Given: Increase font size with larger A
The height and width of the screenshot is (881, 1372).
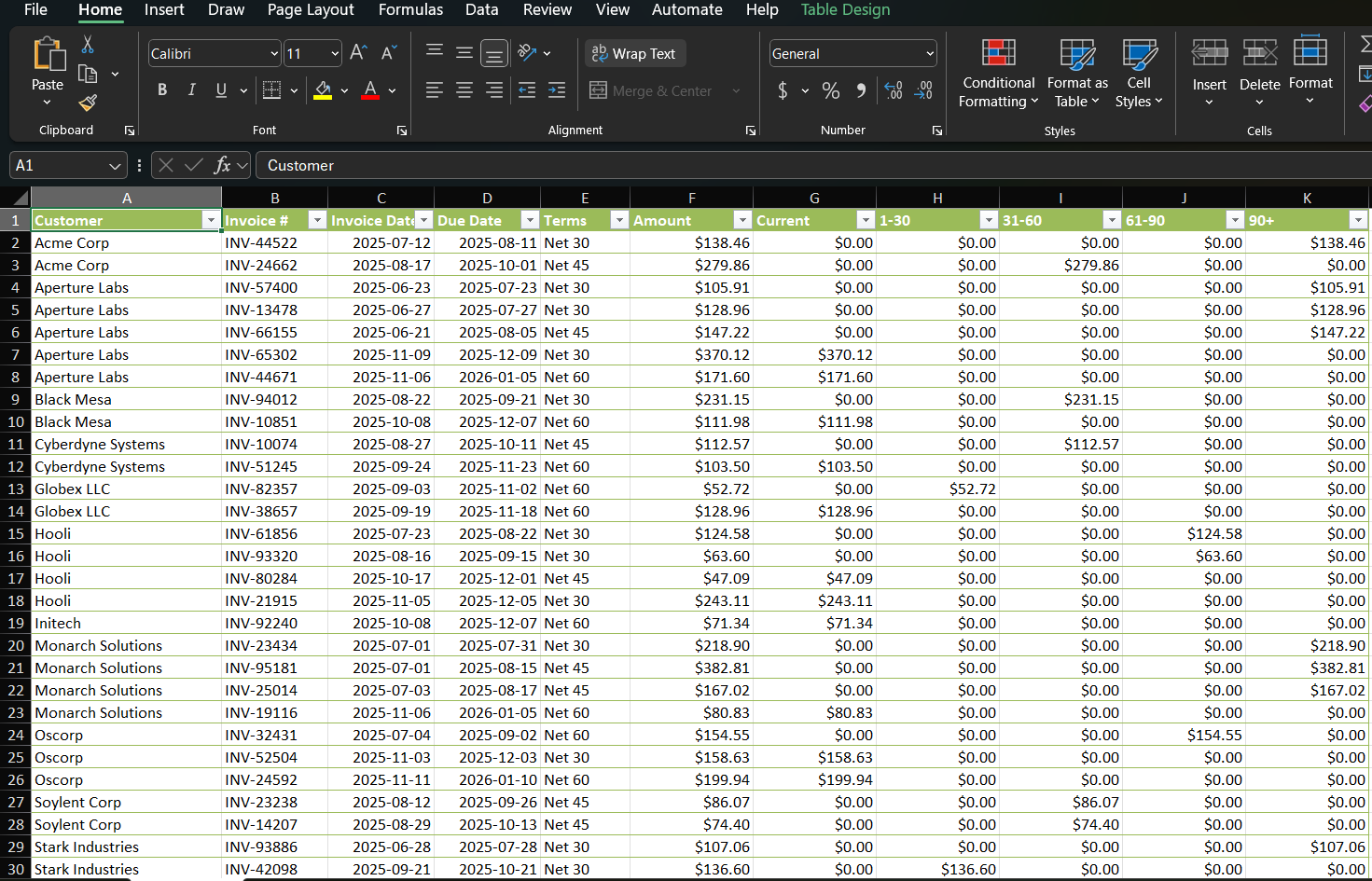Looking at the screenshot, I should pyautogui.click(x=358, y=53).
